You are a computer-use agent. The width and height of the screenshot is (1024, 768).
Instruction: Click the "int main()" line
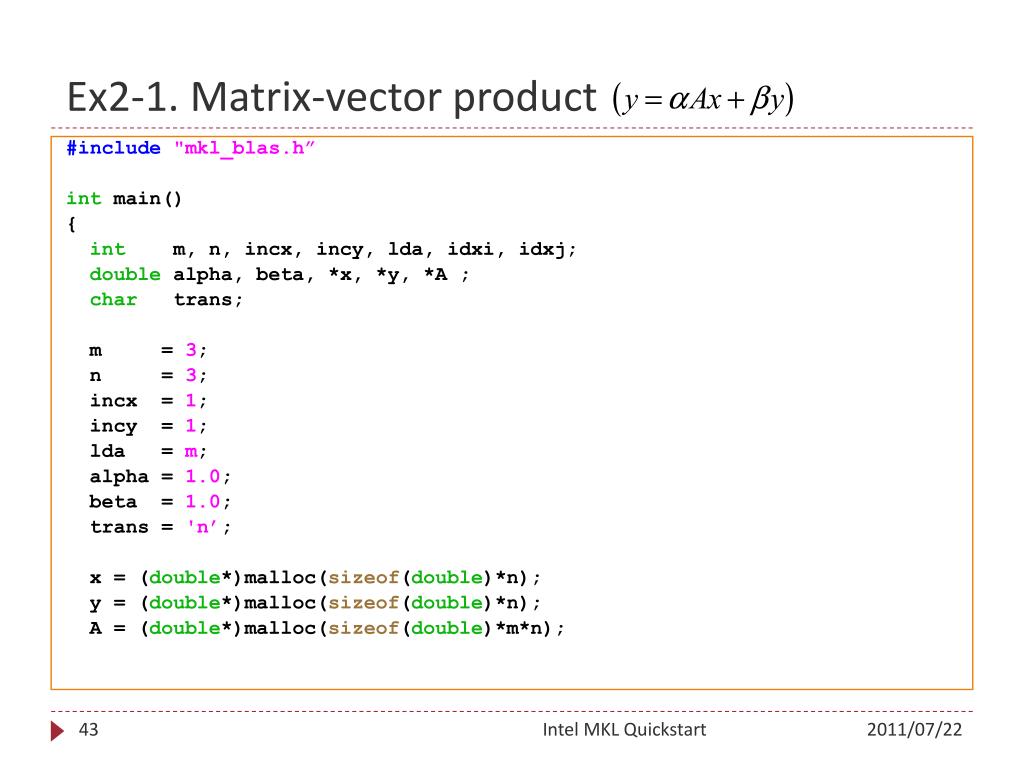click(x=124, y=199)
